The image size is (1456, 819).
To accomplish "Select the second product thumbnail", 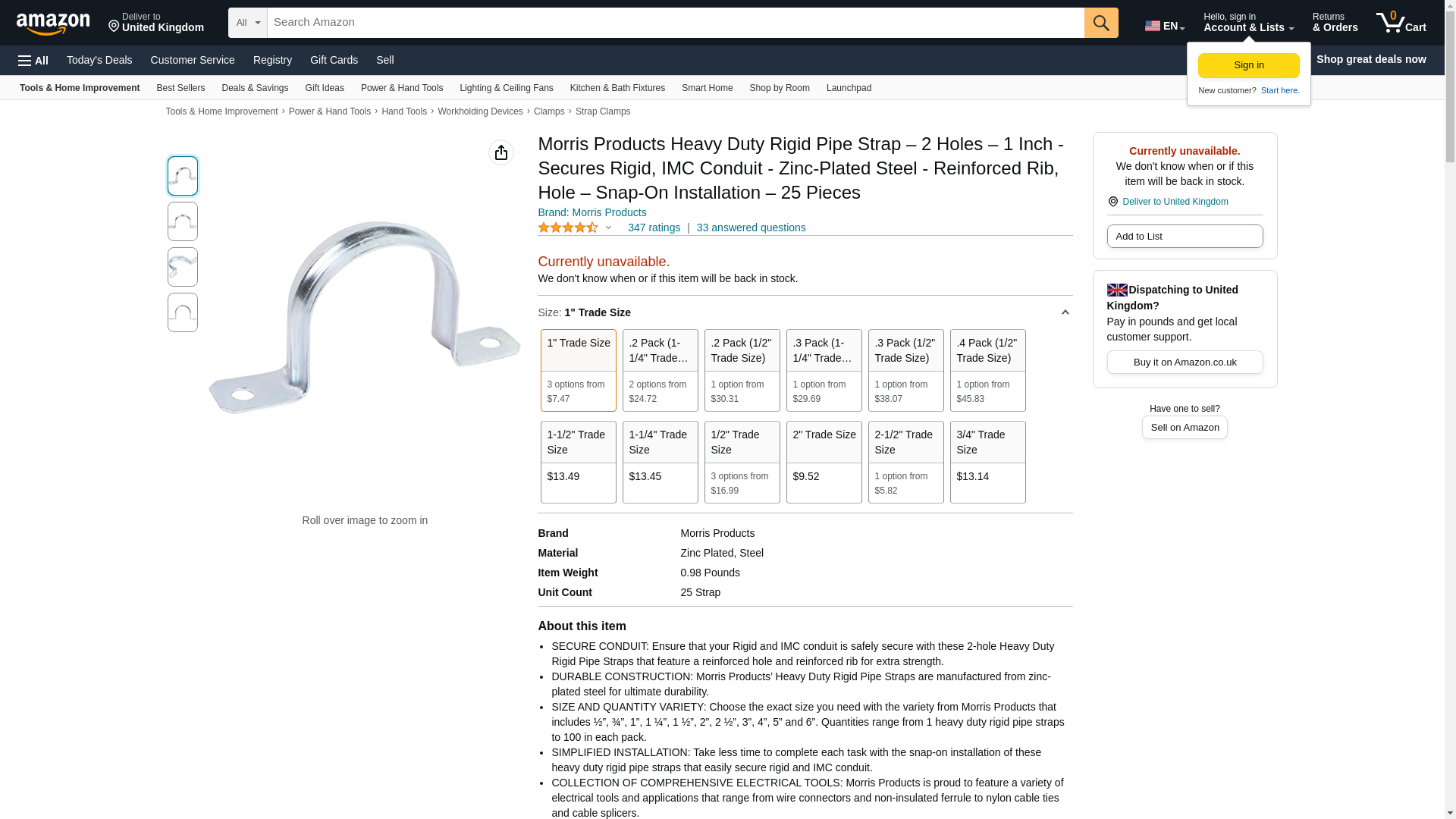I will (183, 221).
